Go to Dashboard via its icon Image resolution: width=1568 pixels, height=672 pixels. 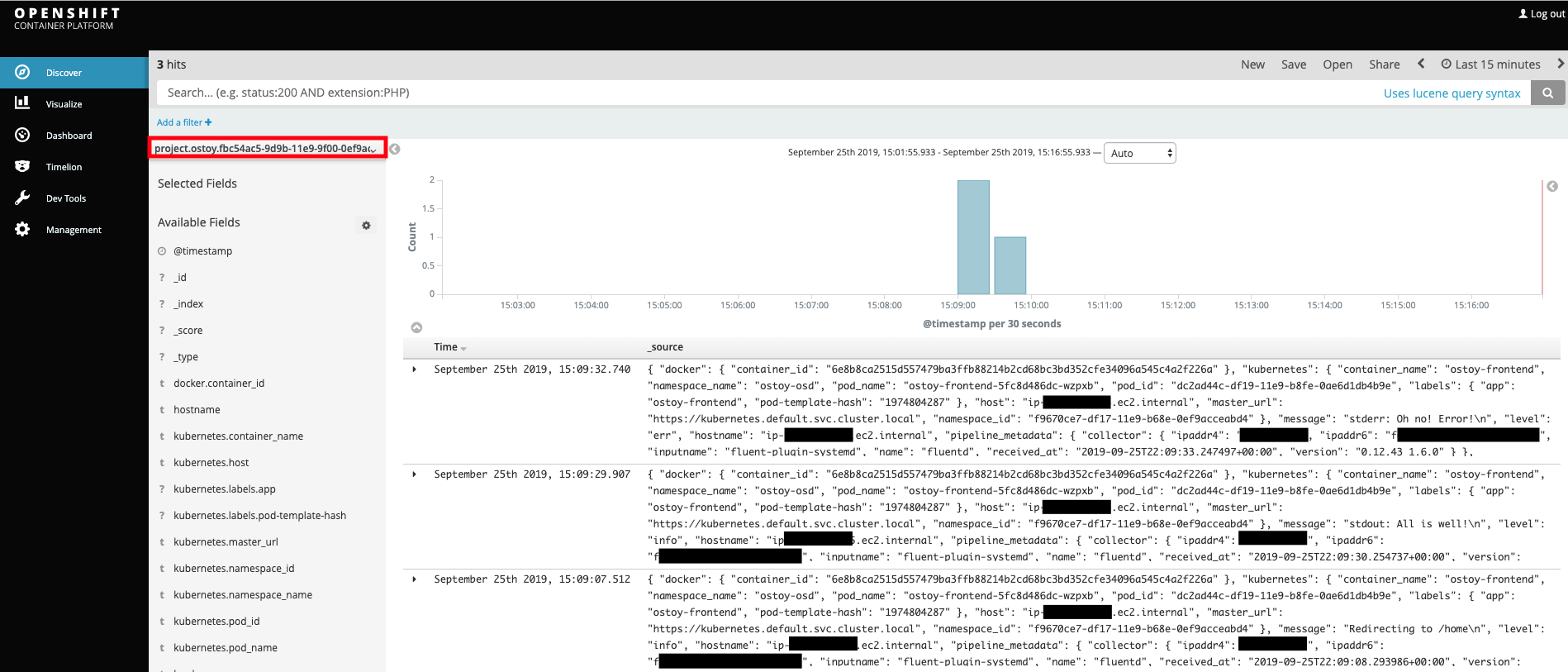click(x=22, y=135)
